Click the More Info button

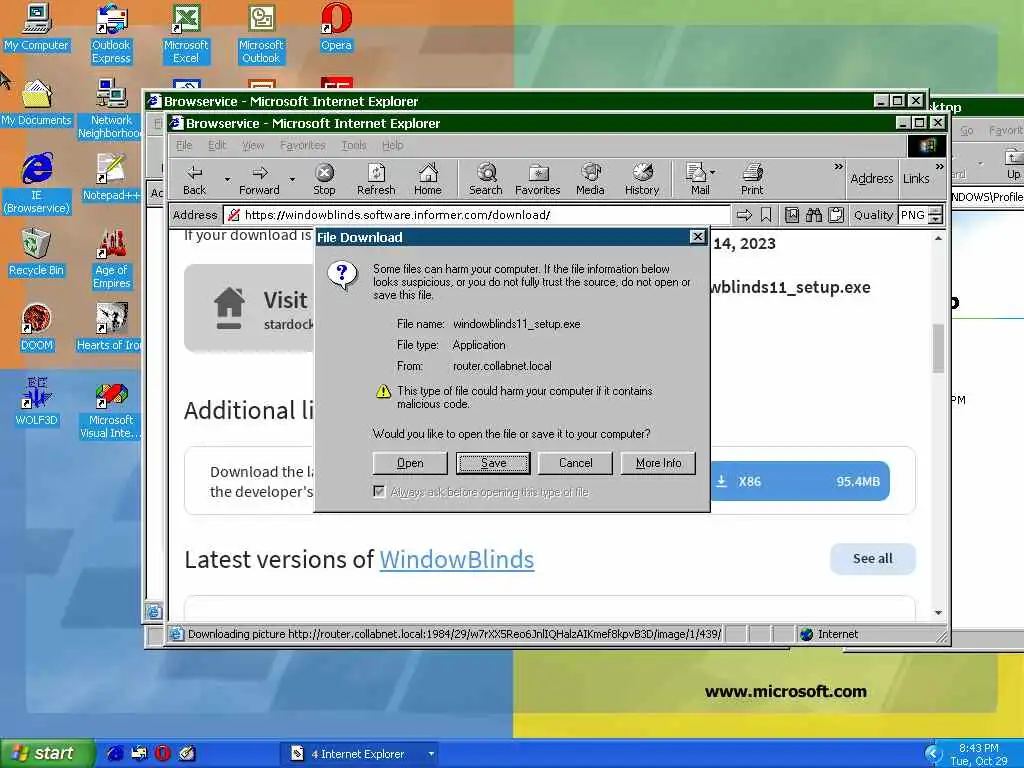point(658,463)
